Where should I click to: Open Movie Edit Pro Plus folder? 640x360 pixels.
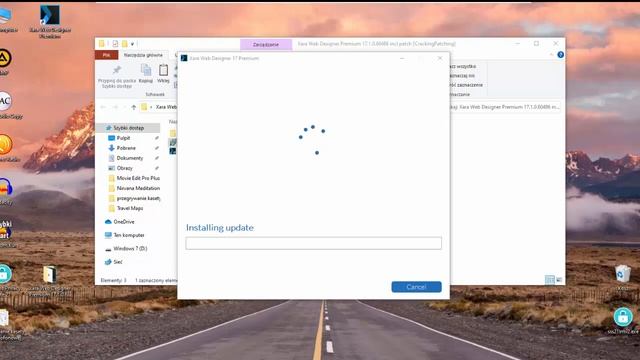point(138,178)
